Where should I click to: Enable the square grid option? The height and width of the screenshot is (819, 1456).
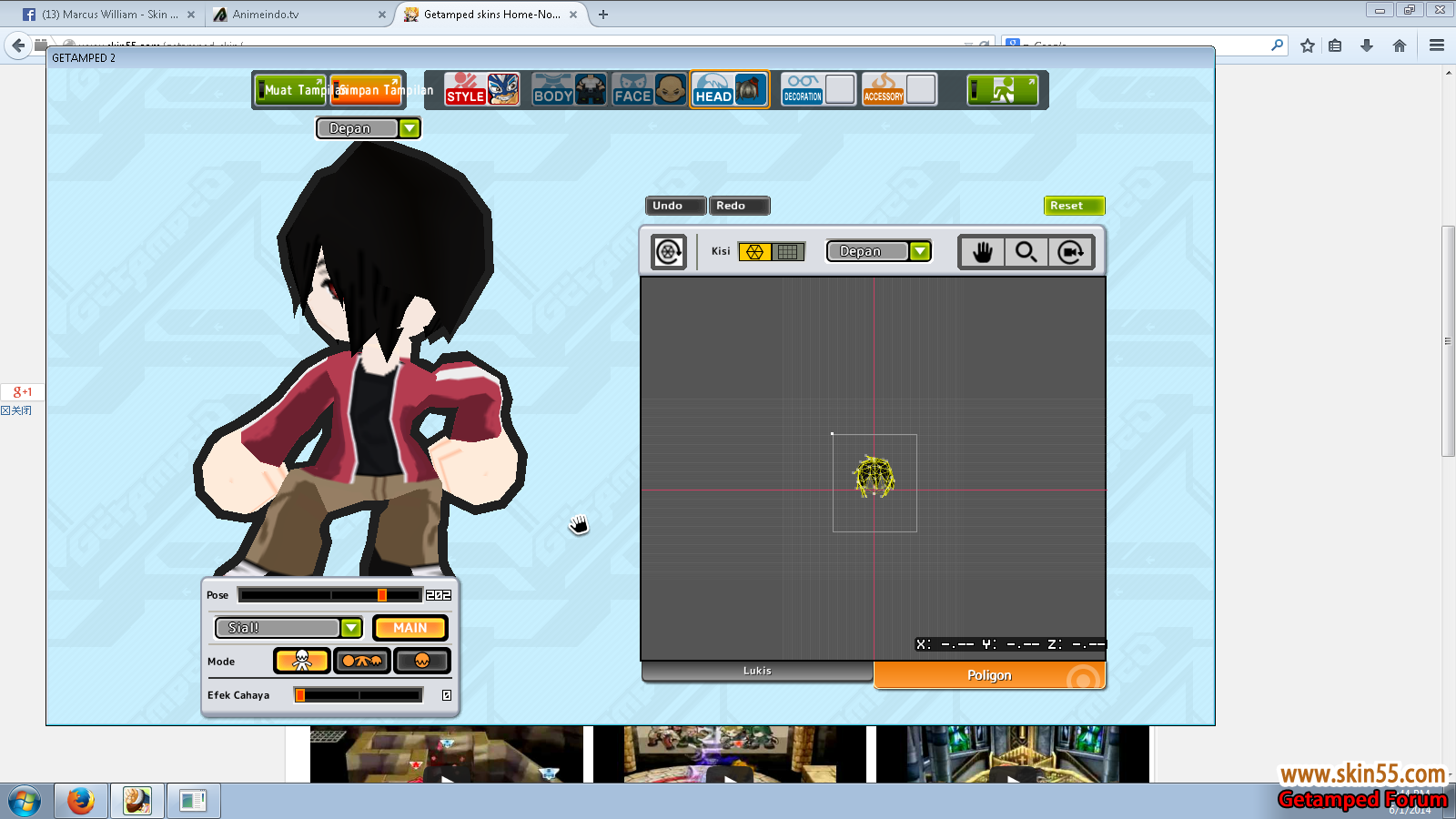pos(789,251)
